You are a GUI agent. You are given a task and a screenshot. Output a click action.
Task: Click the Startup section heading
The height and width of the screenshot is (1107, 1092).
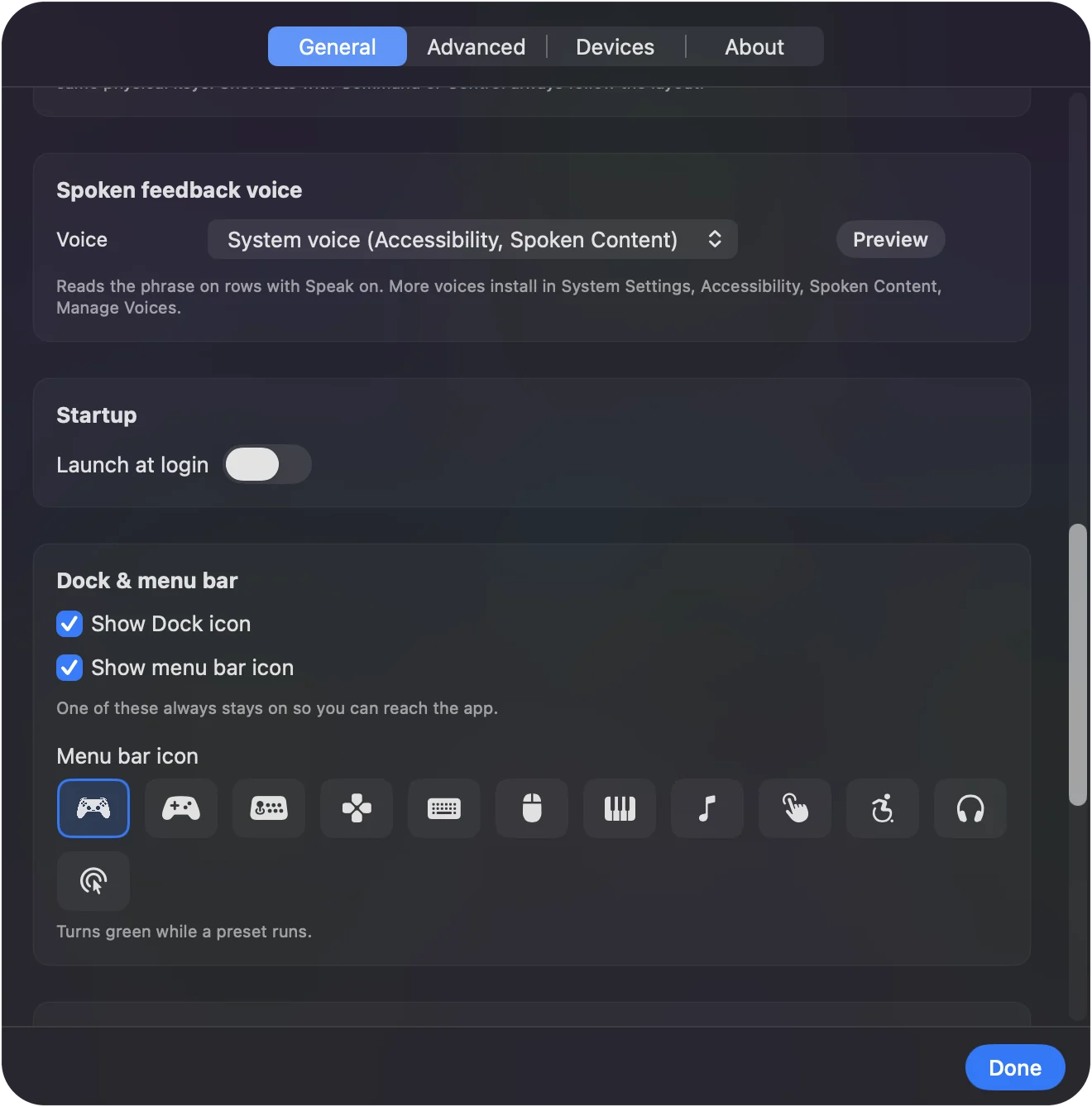(x=97, y=415)
